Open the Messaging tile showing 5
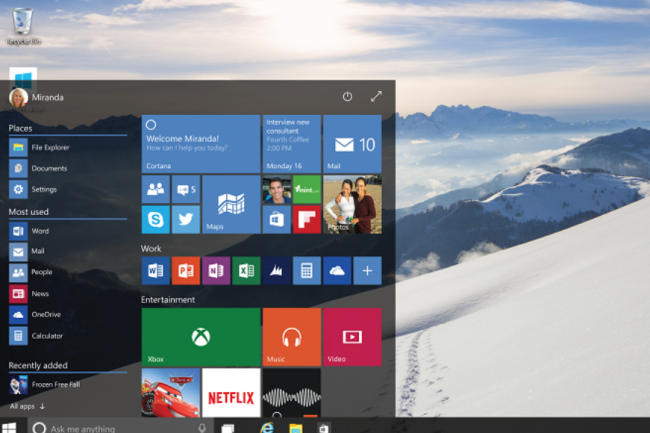 186,189
